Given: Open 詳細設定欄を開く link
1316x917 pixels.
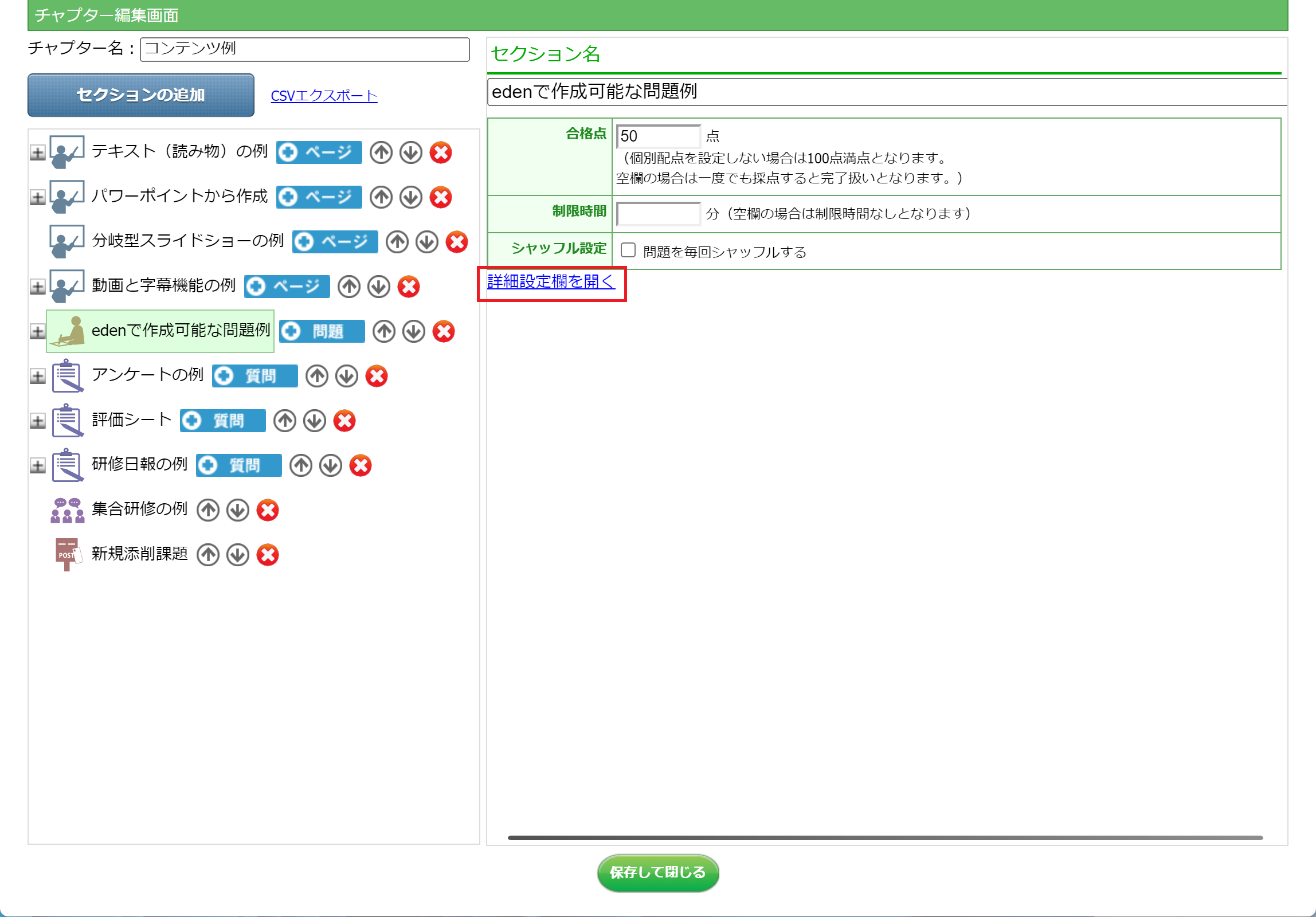Looking at the screenshot, I should point(551,281).
